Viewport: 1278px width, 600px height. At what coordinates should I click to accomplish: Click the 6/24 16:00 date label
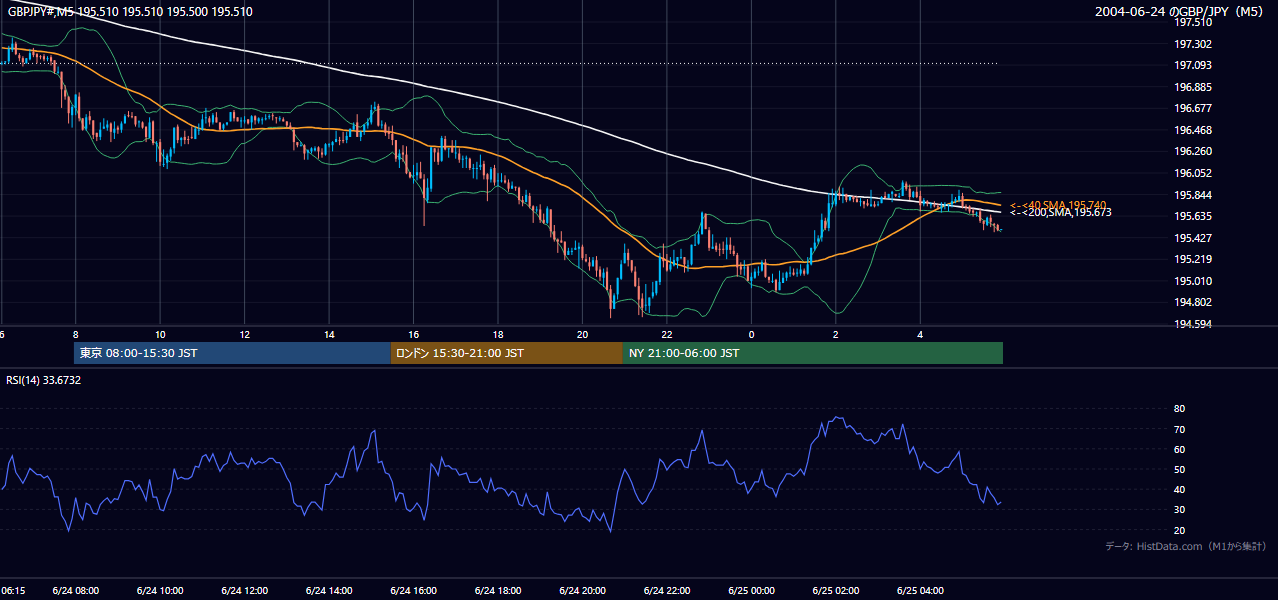coord(413,590)
